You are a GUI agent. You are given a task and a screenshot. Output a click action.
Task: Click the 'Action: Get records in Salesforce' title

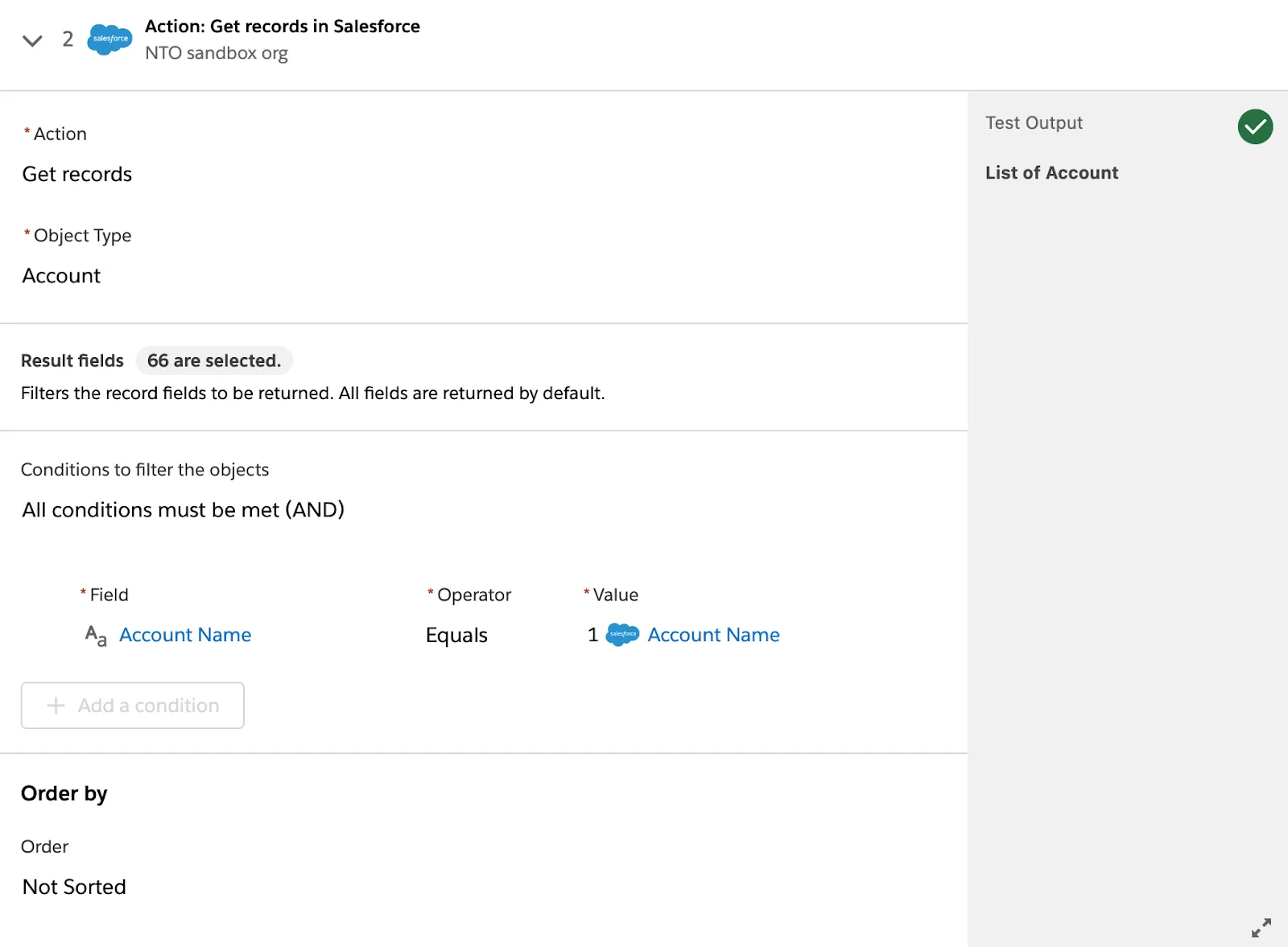[283, 27]
